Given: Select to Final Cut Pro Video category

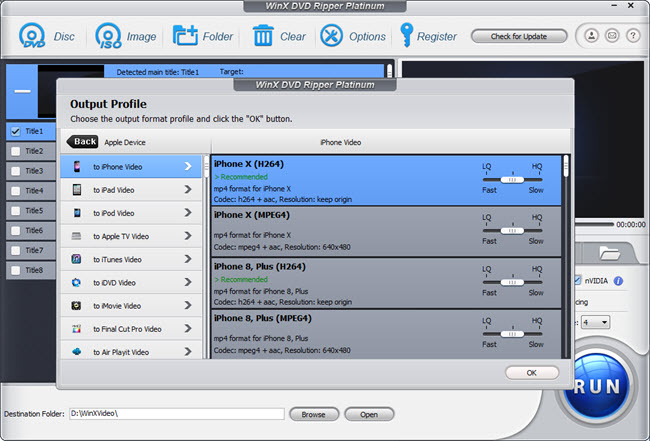Looking at the screenshot, I should click(x=131, y=329).
